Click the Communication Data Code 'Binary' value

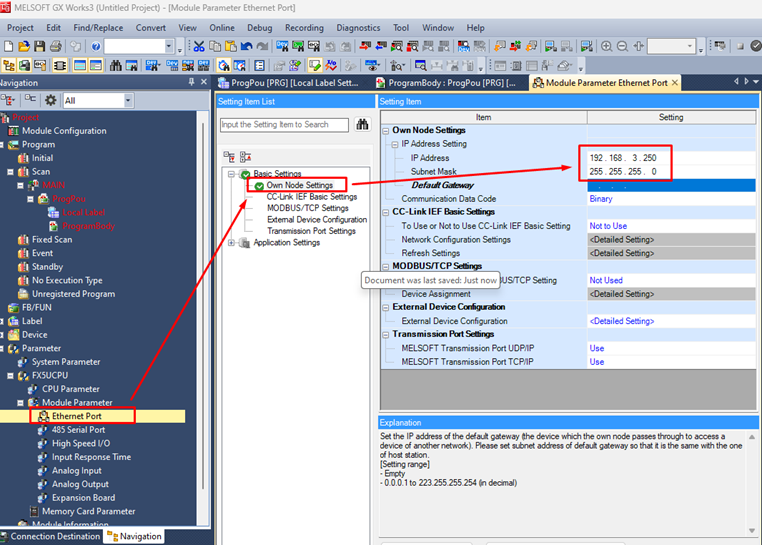coord(601,199)
